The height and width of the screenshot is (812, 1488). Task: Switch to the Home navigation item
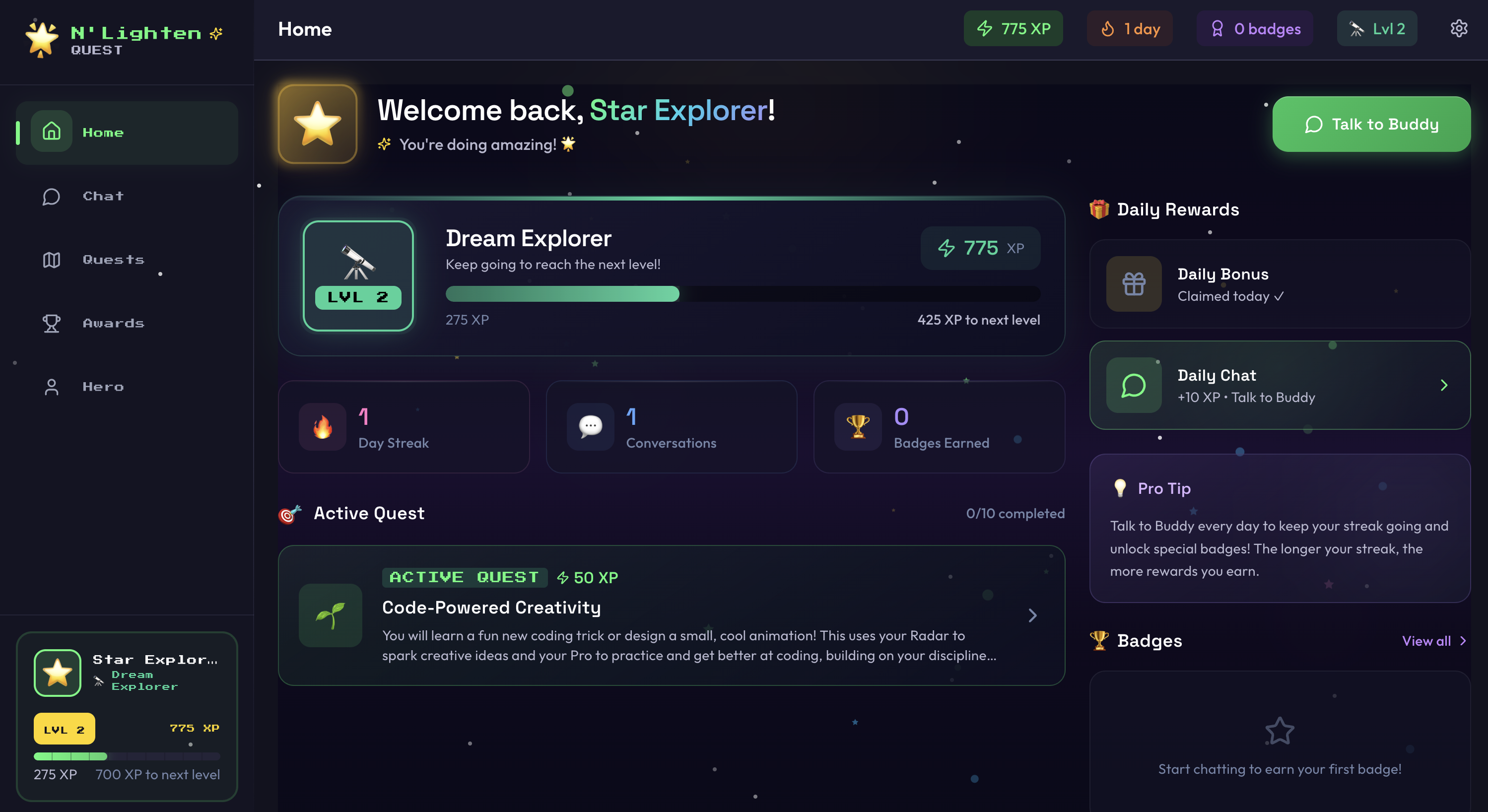click(x=103, y=132)
